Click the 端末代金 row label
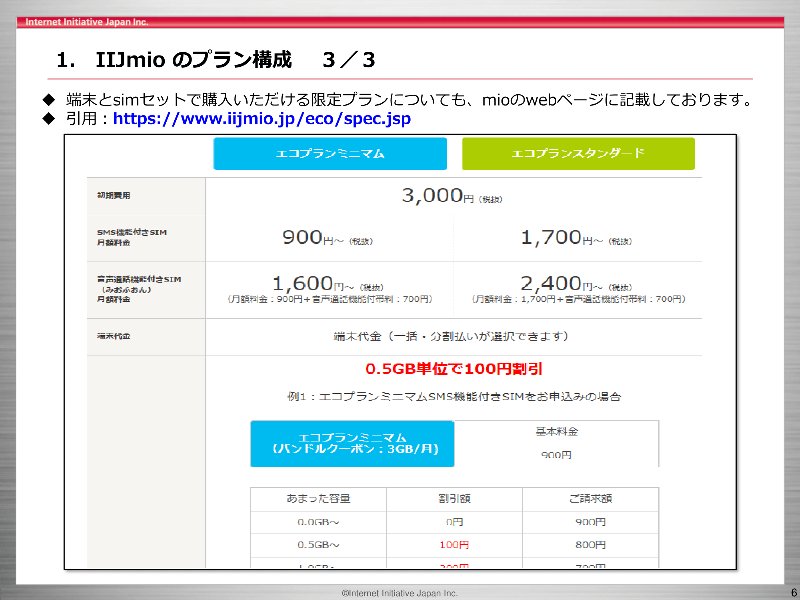This screenshot has width=800, height=600. point(114,336)
